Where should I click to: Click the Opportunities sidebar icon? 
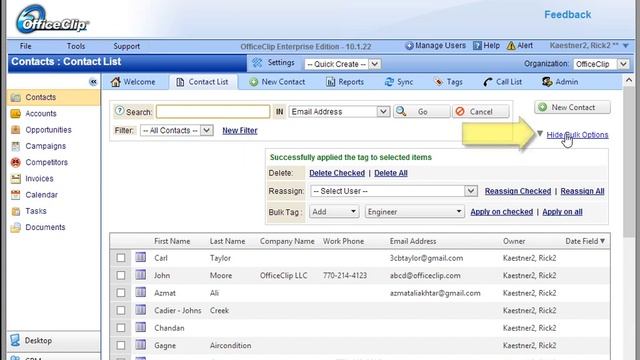click(16, 130)
